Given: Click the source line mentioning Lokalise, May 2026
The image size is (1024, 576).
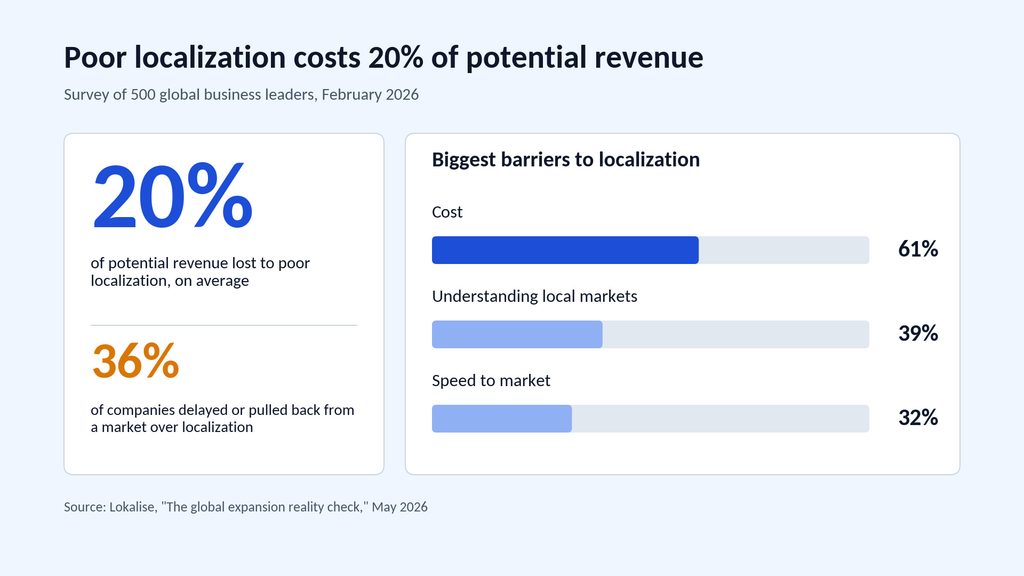Looking at the screenshot, I should (x=246, y=507).
